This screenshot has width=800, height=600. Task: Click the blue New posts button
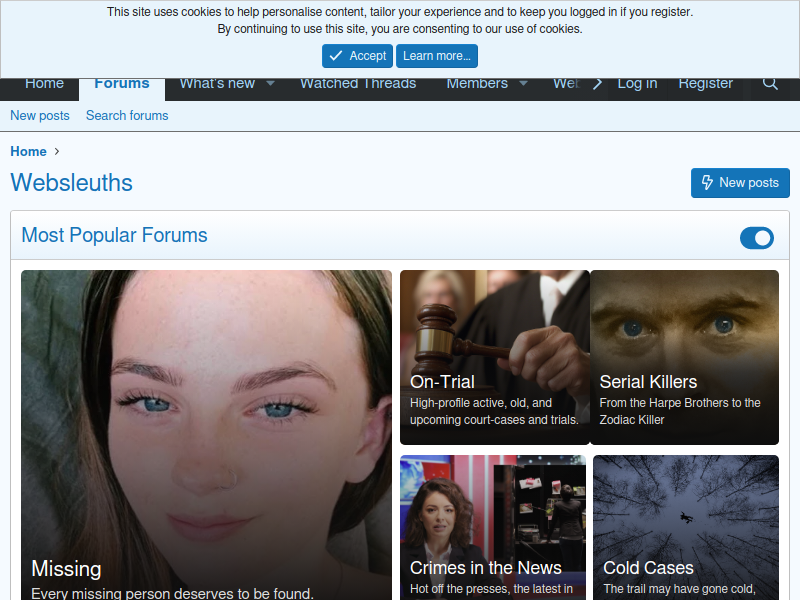740,183
